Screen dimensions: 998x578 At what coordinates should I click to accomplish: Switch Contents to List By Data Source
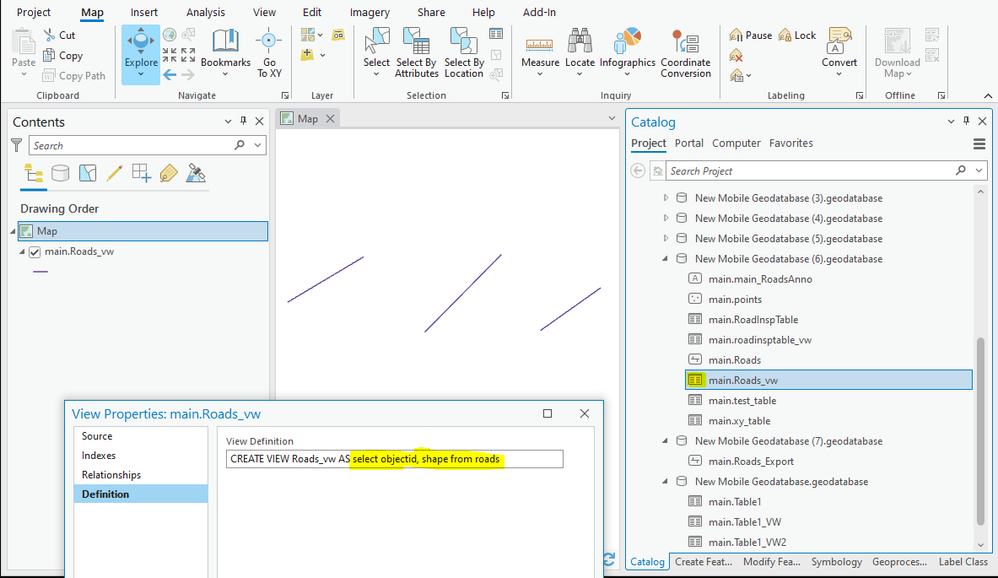(60, 173)
